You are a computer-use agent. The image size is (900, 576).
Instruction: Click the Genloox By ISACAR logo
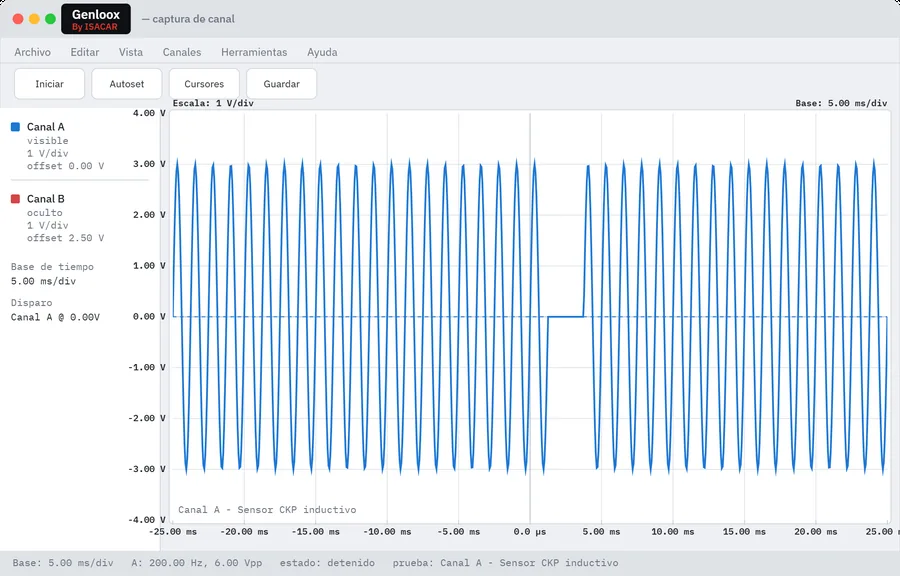[x=96, y=19]
